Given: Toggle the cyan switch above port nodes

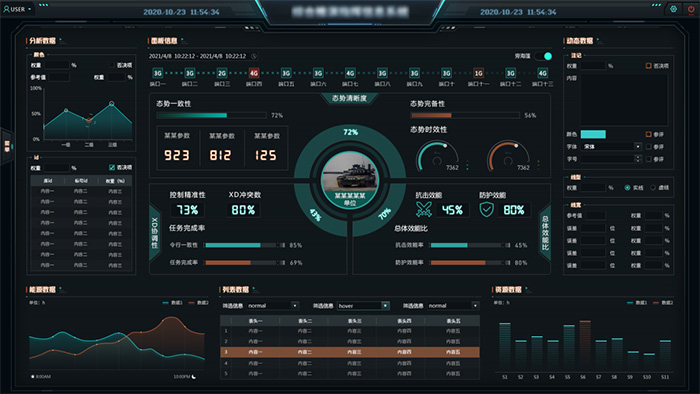Looking at the screenshot, I should coord(543,56).
